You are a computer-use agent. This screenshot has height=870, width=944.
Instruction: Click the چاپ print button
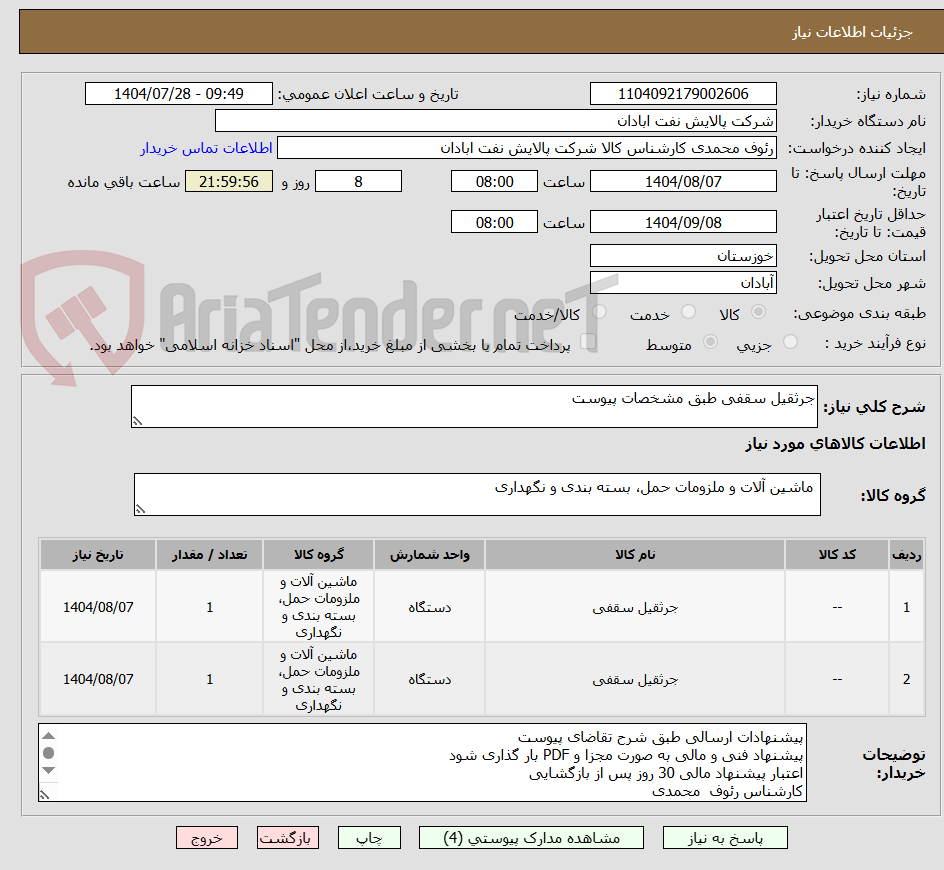coord(369,837)
